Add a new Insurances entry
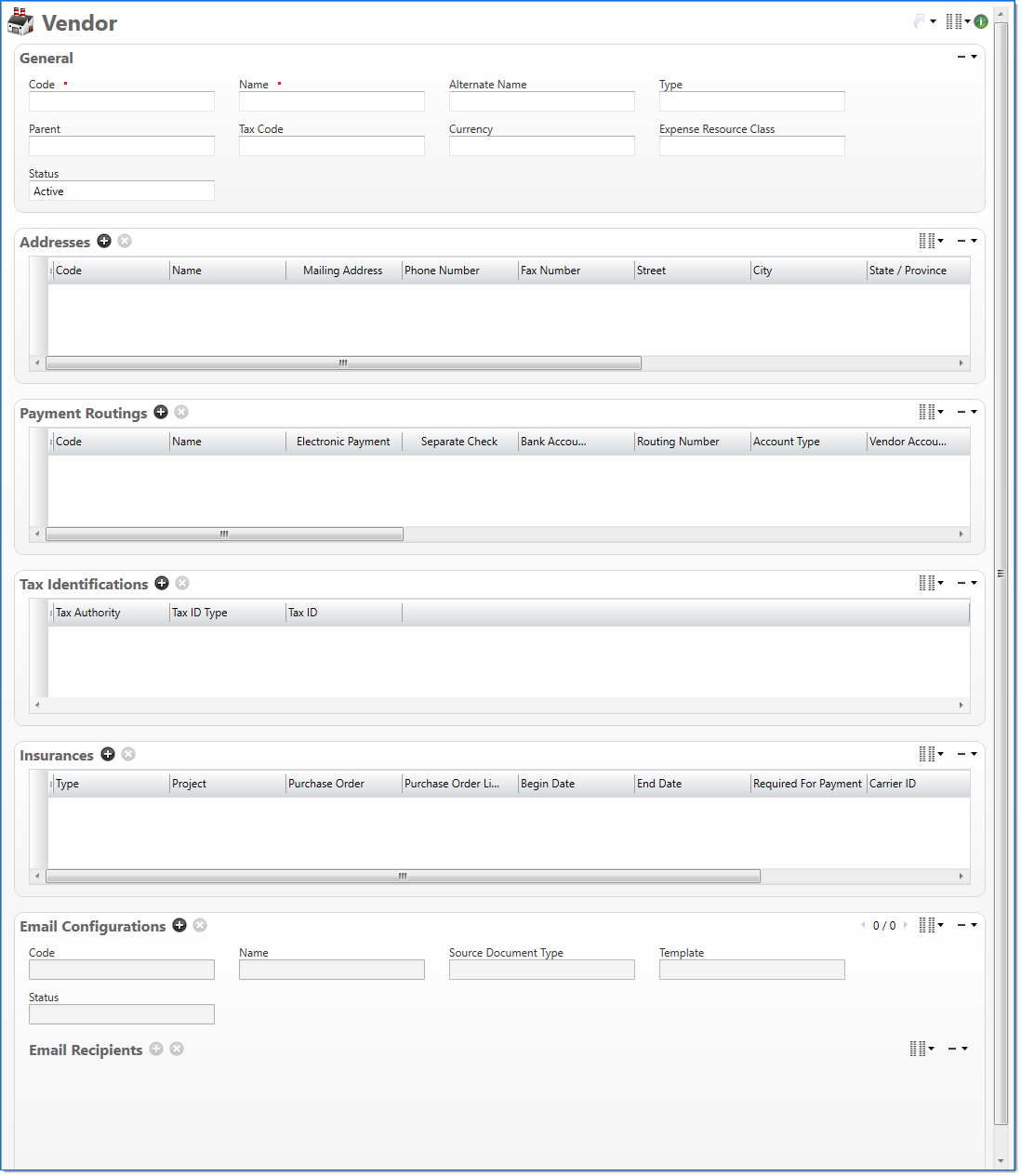Image resolution: width=1021 pixels, height=1176 pixels. 108,755
